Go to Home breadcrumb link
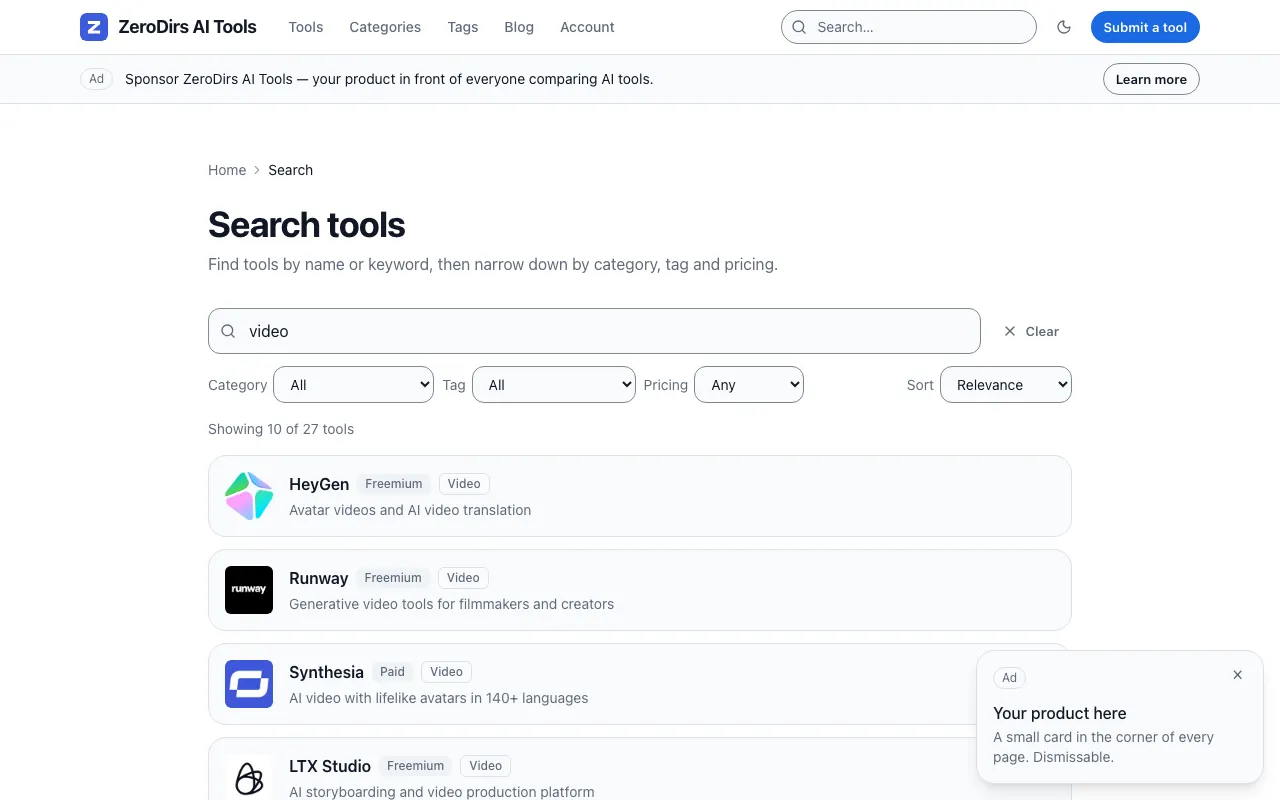 227,170
